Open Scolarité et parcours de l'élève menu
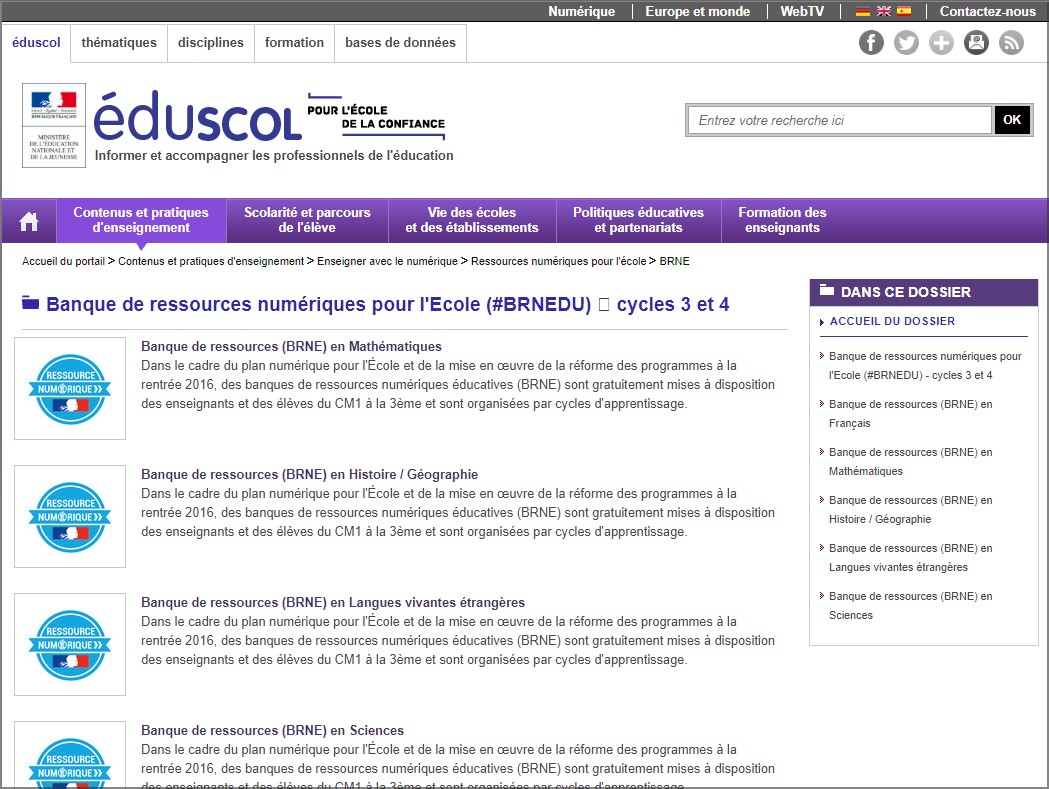1049x789 pixels. [x=307, y=220]
